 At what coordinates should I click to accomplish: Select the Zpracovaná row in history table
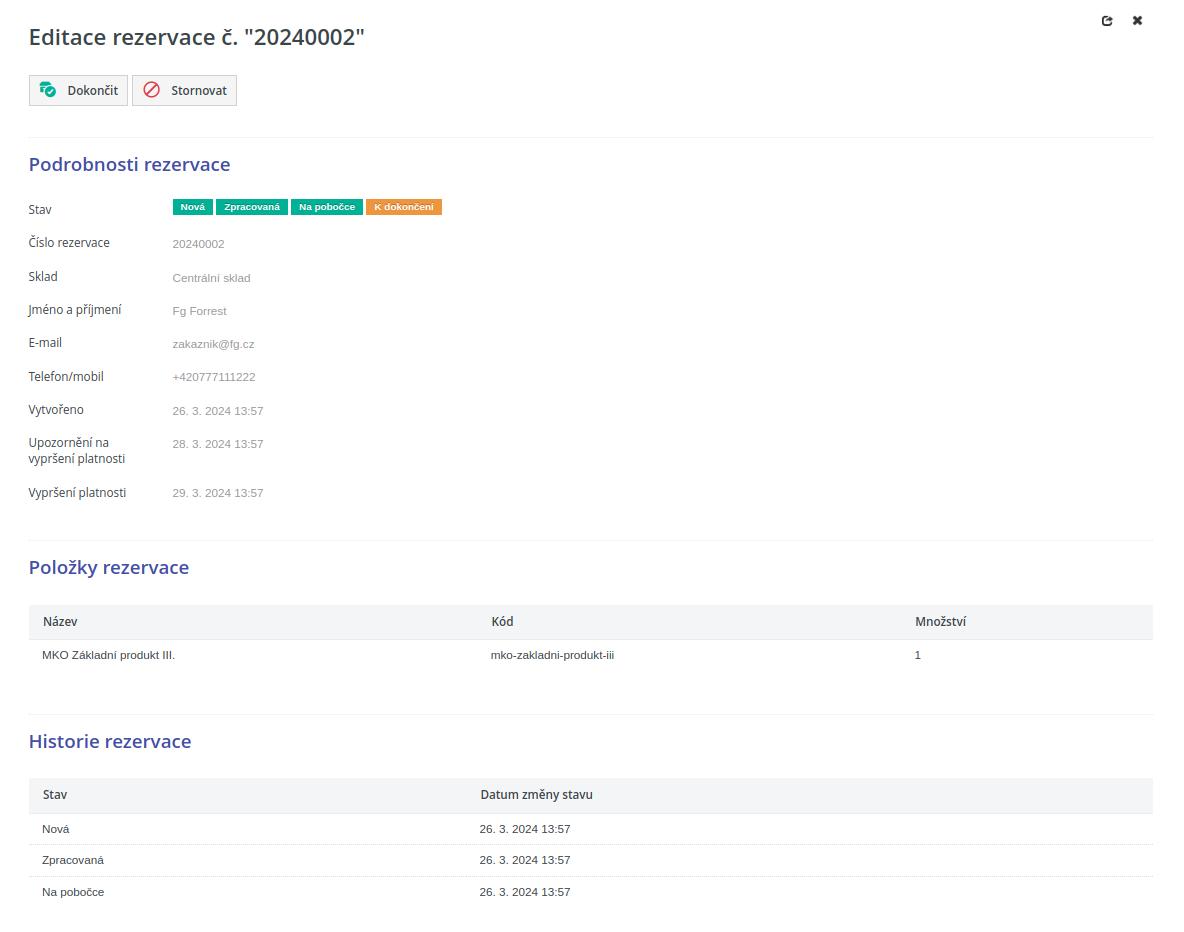pyautogui.click(x=73, y=860)
